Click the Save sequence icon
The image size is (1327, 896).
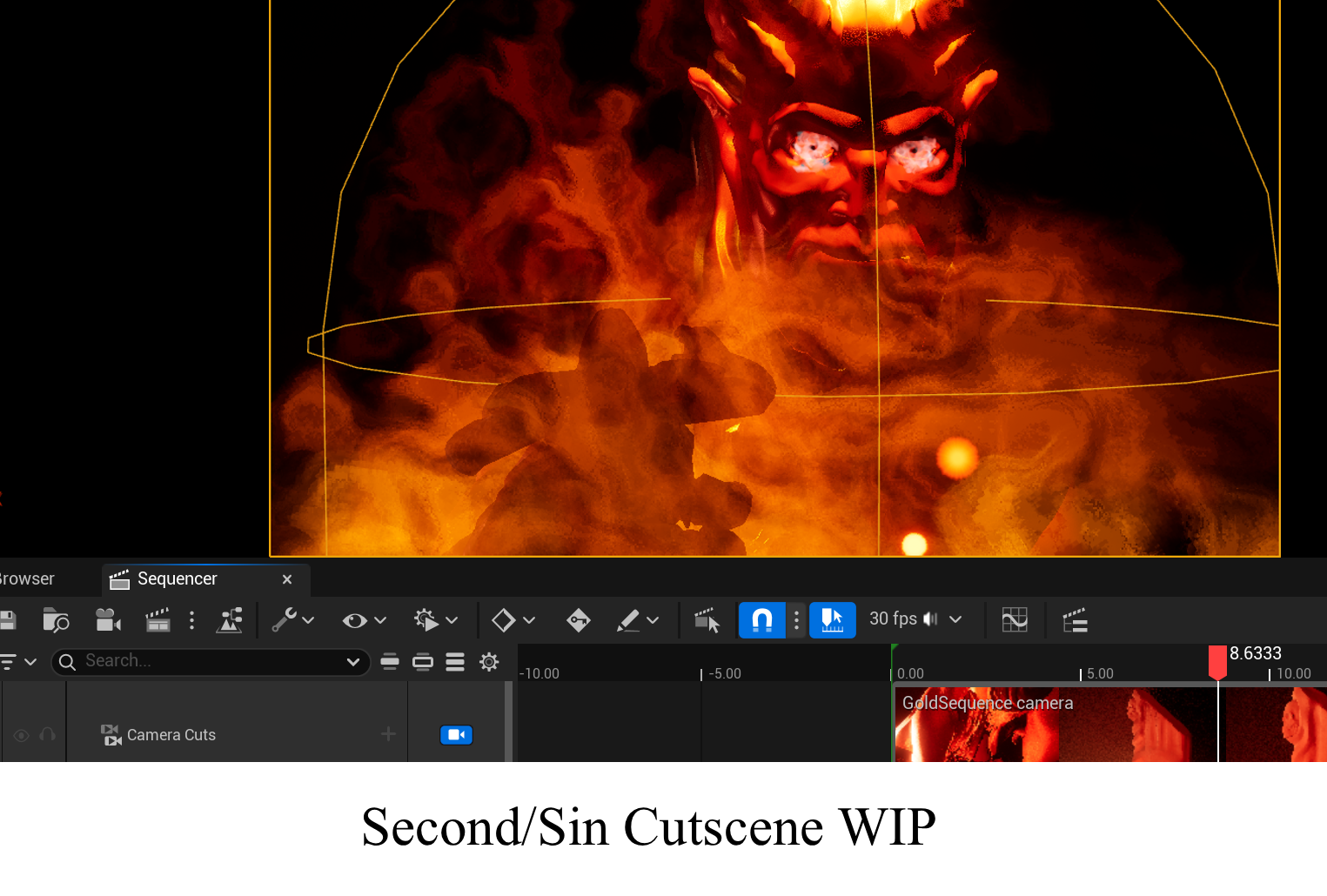[x=8, y=620]
